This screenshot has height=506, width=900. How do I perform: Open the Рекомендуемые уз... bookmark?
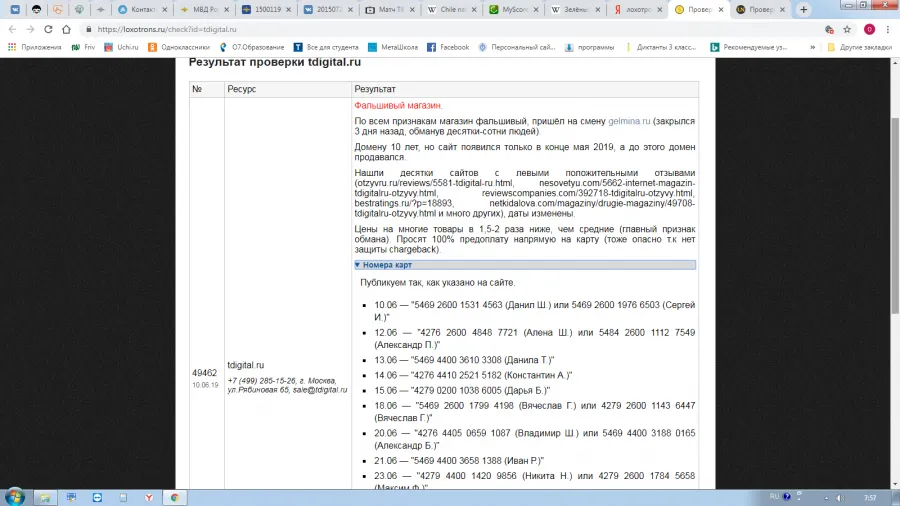(748, 47)
